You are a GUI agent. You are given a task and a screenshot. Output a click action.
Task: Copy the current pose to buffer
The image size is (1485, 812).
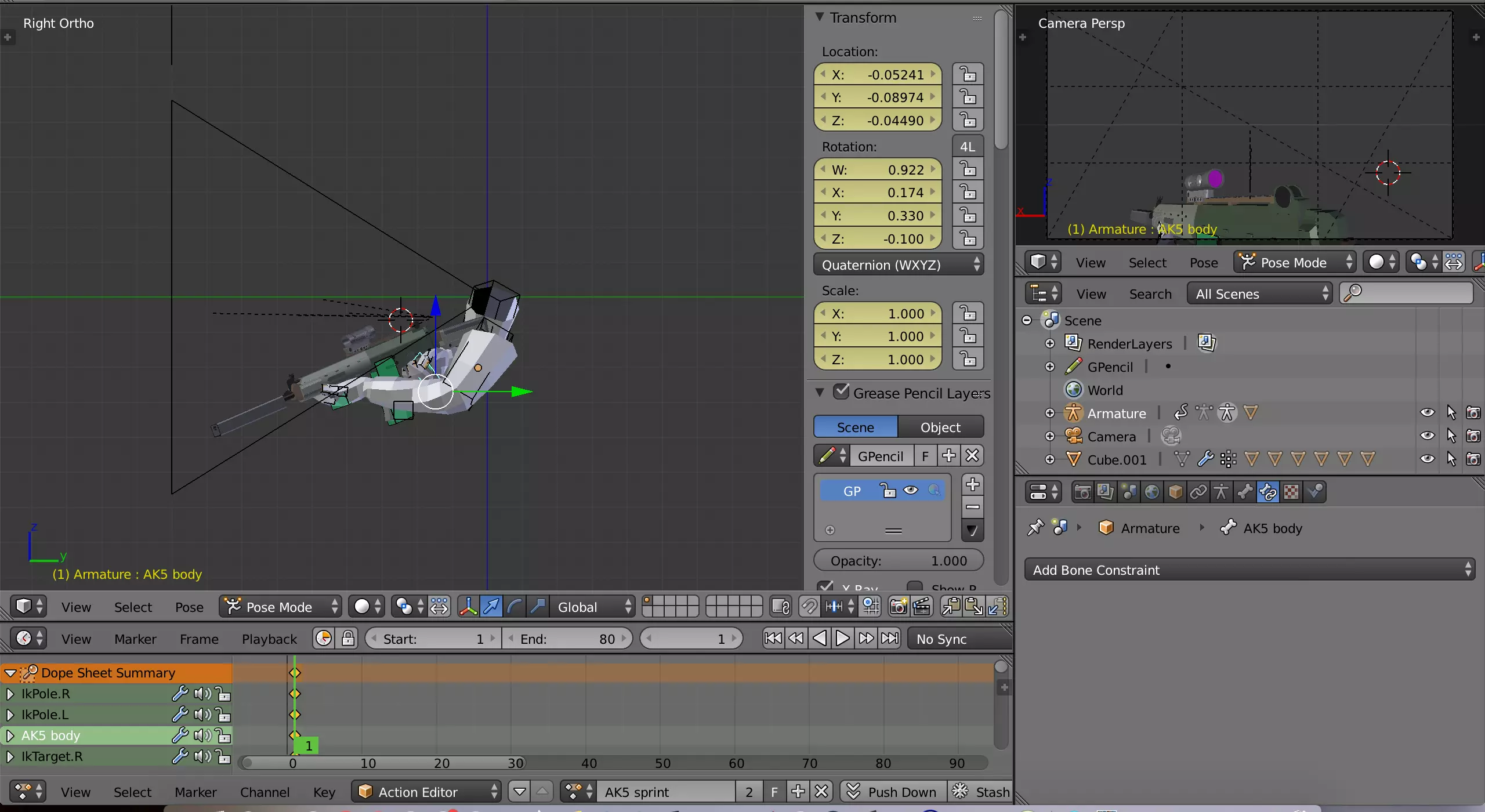click(951, 607)
